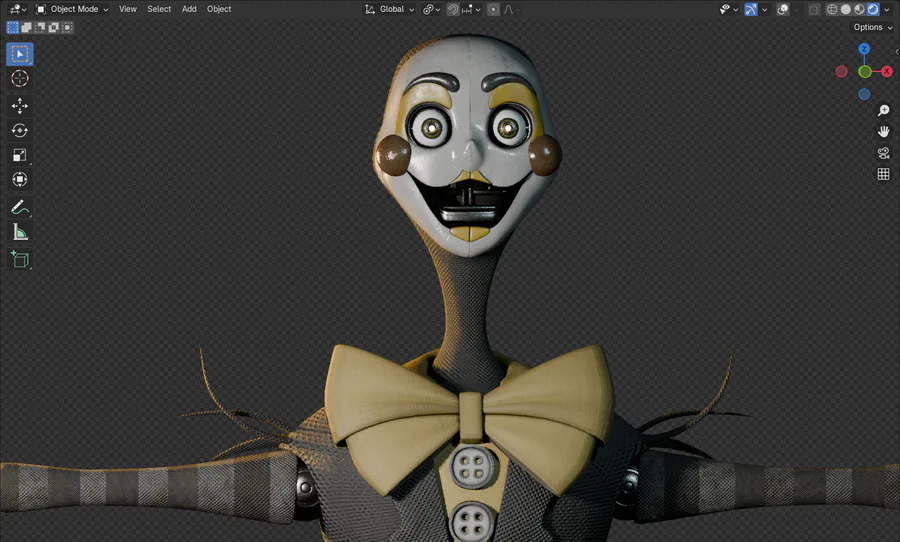Select the Move tool
Image resolution: width=900 pixels, height=542 pixels.
[x=20, y=106]
